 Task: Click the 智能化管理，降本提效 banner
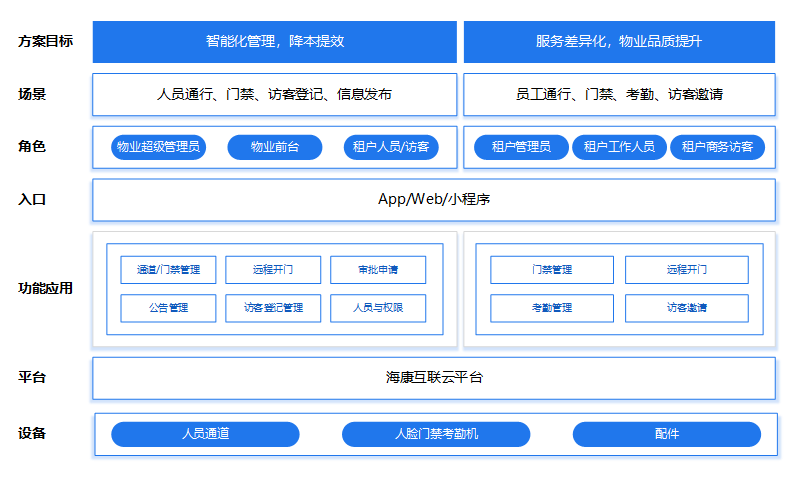(x=274, y=42)
